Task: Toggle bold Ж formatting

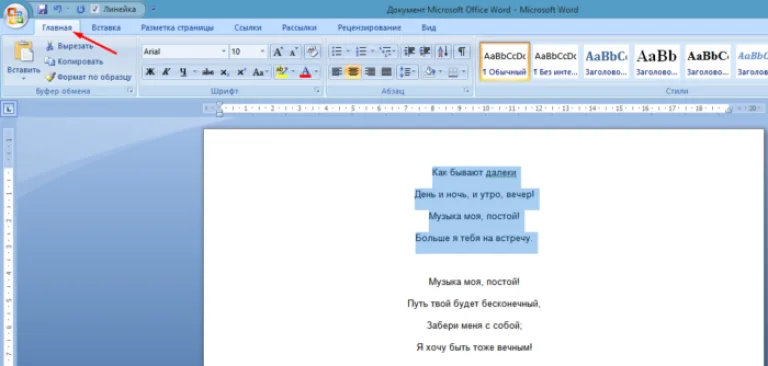Action: coord(150,72)
